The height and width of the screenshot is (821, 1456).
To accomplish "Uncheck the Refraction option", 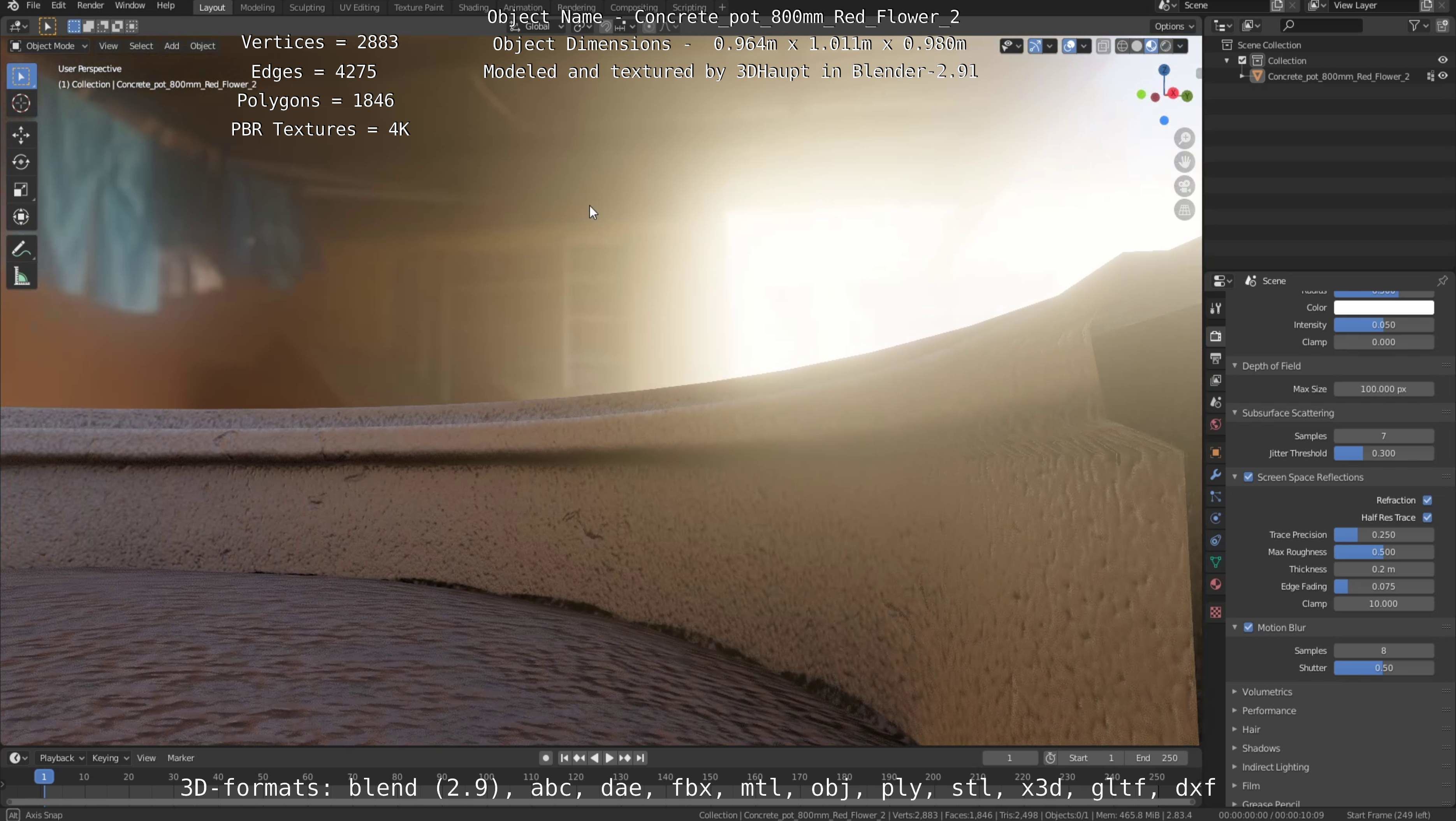I will (1427, 500).
